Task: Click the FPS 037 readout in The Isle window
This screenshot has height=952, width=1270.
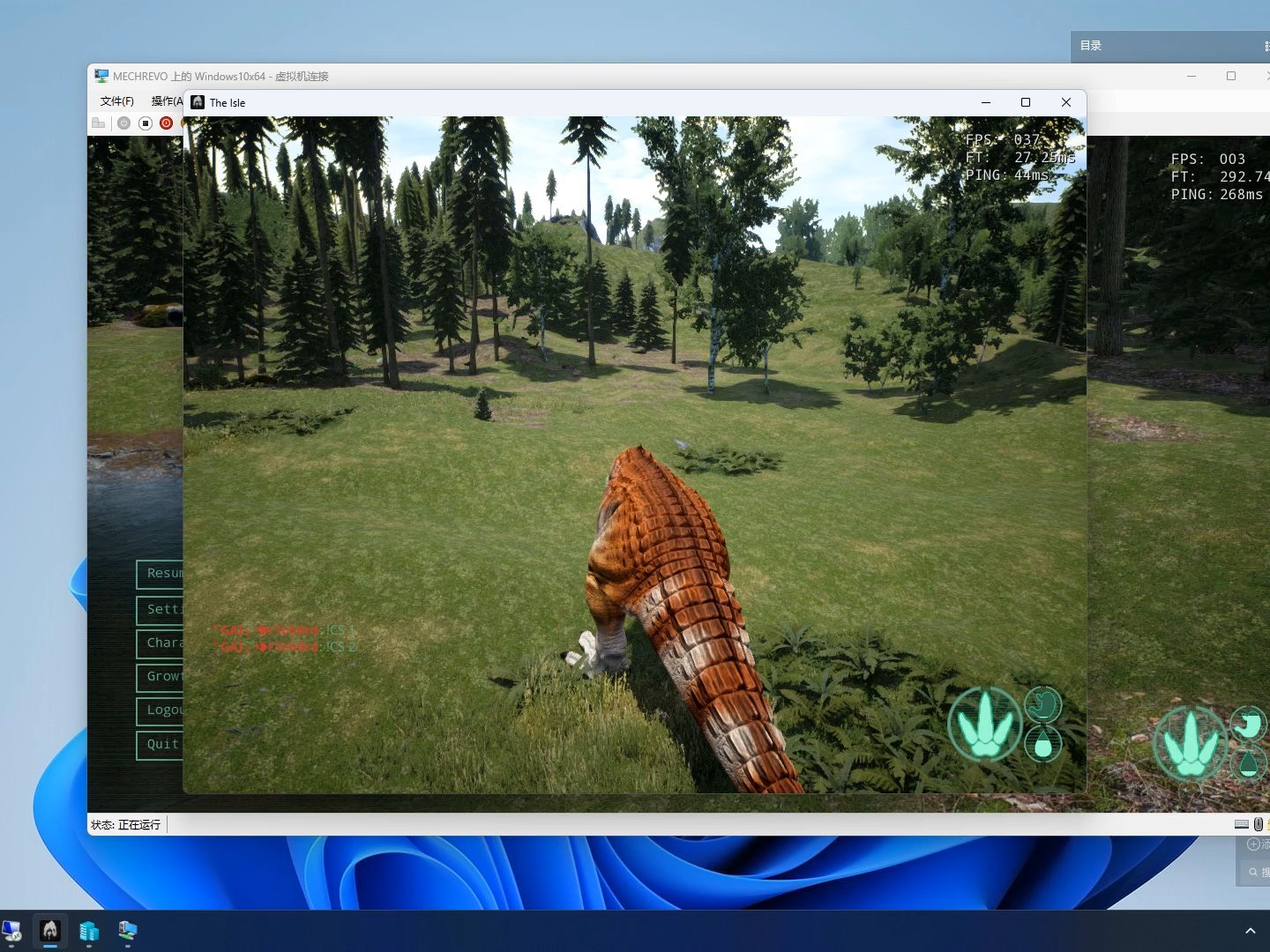Action: point(1004,140)
